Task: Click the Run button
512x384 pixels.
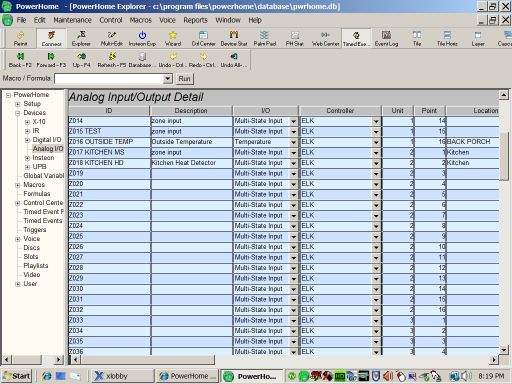Action: click(x=184, y=79)
